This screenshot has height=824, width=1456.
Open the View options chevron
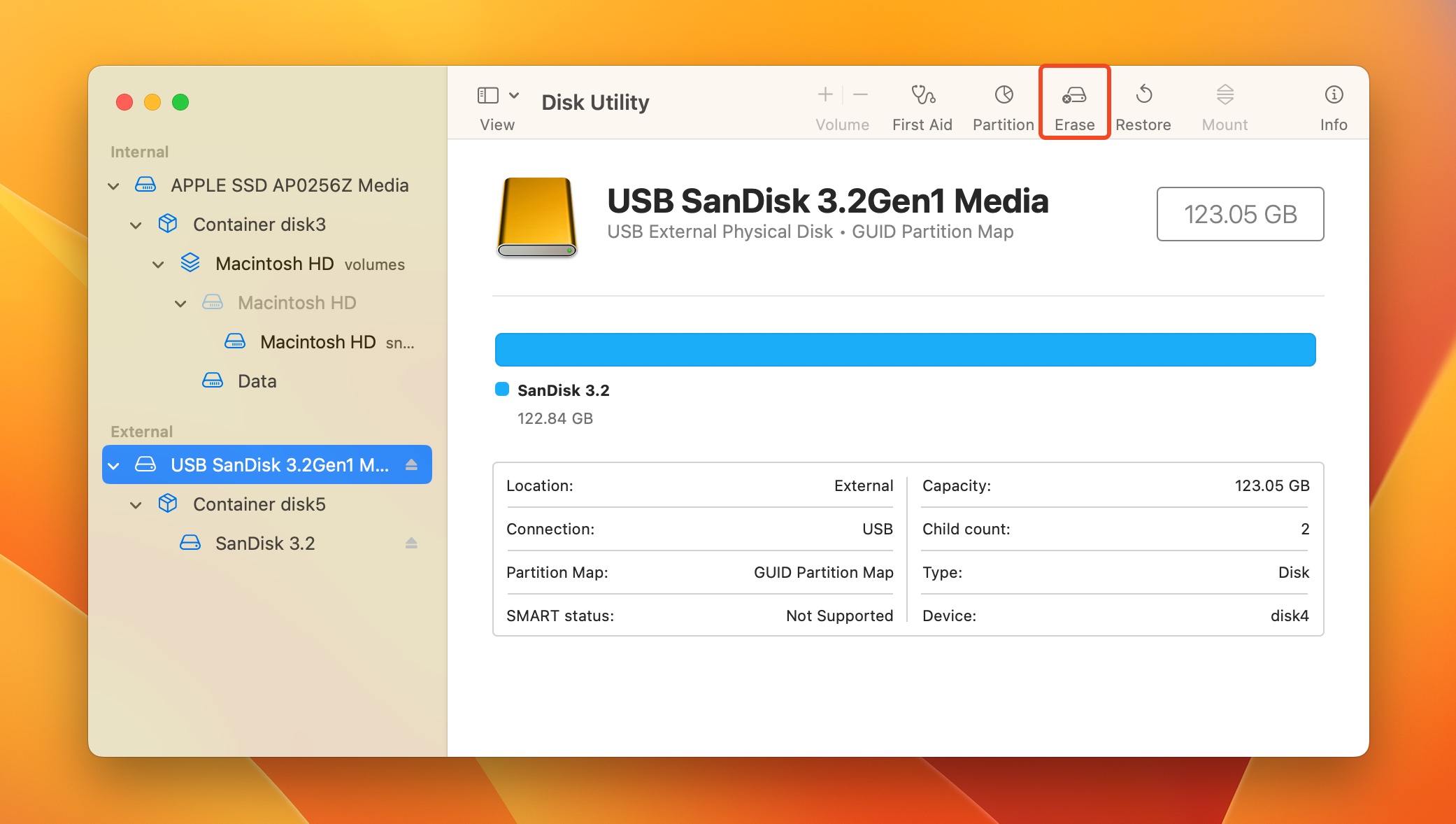click(514, 95)
